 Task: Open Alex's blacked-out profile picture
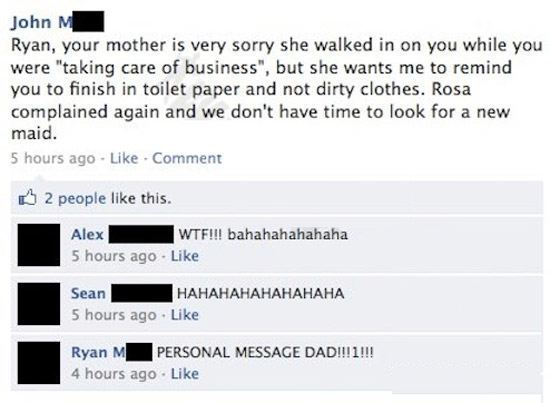(x=39, y=244)
